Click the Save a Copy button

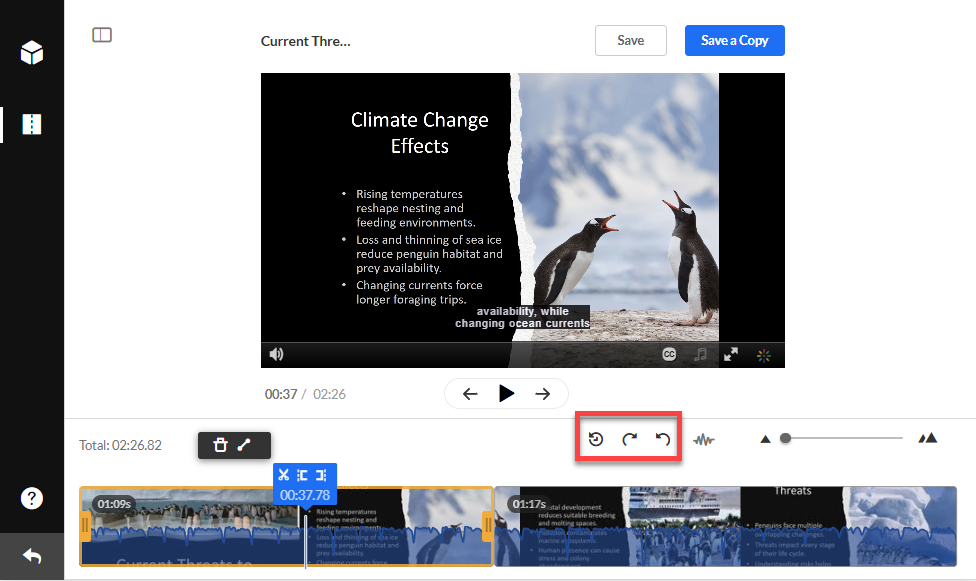[734, 40]
